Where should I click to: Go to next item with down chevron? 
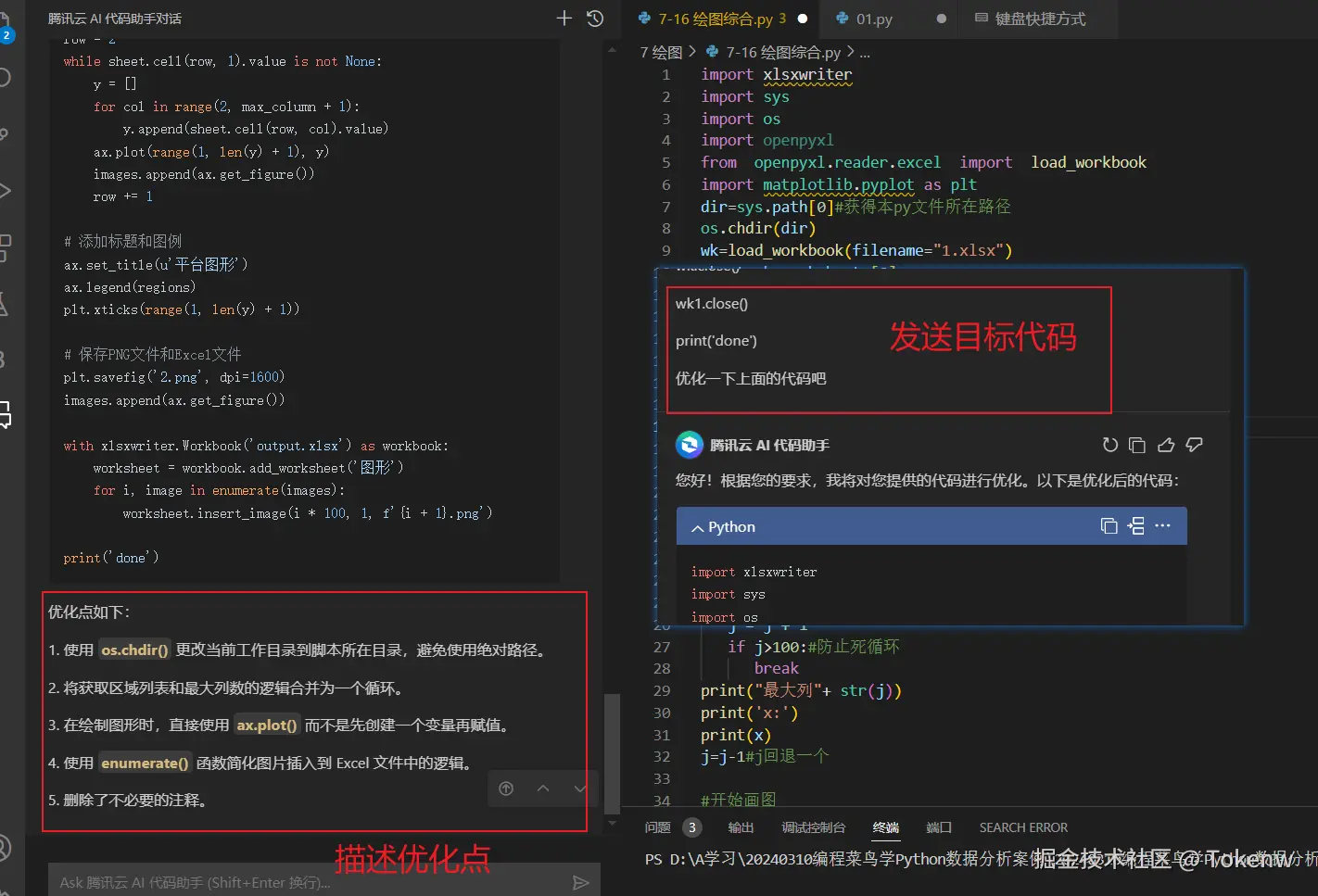point(580,789)
